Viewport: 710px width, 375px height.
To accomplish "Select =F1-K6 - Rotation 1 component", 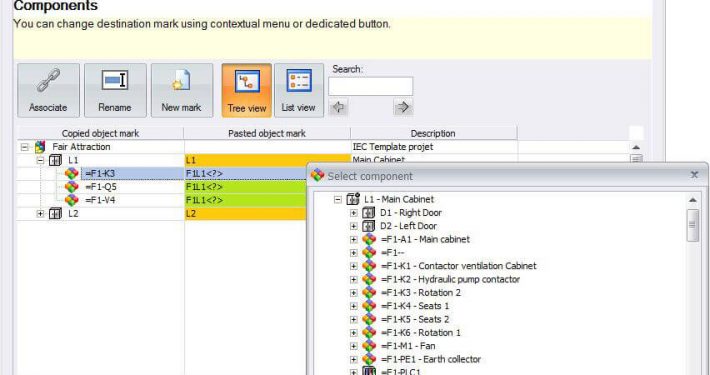I will coord(421,333).
